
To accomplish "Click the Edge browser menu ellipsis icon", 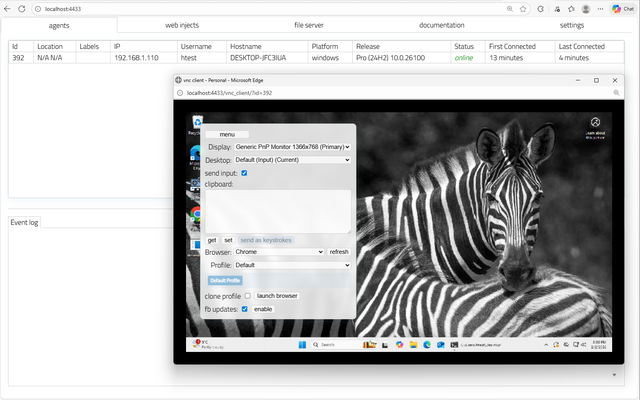I will pos(598,8).
